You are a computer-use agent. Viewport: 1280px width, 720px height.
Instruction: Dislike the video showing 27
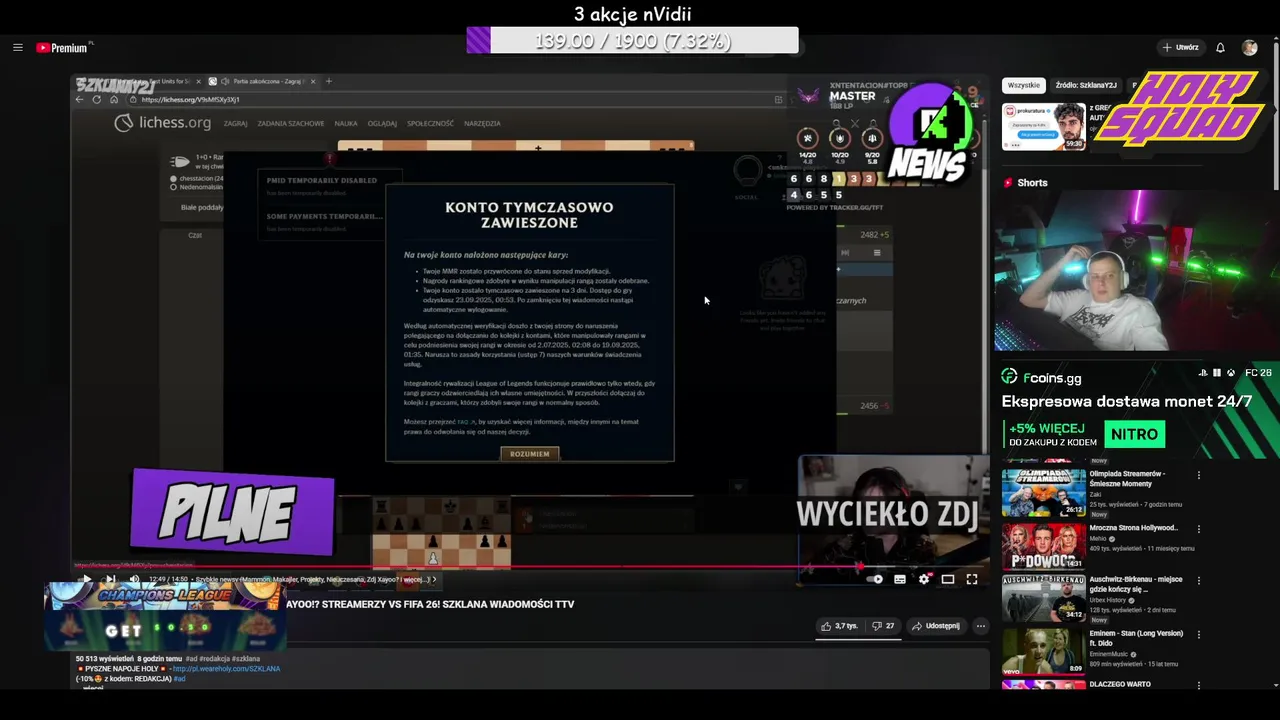click(883, 626)
